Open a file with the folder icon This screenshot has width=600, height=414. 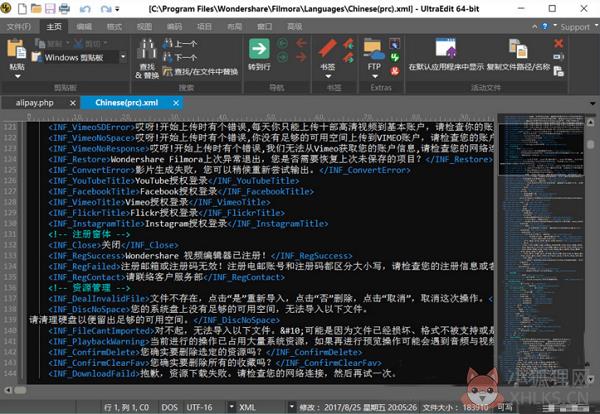[x=36, y=8]
